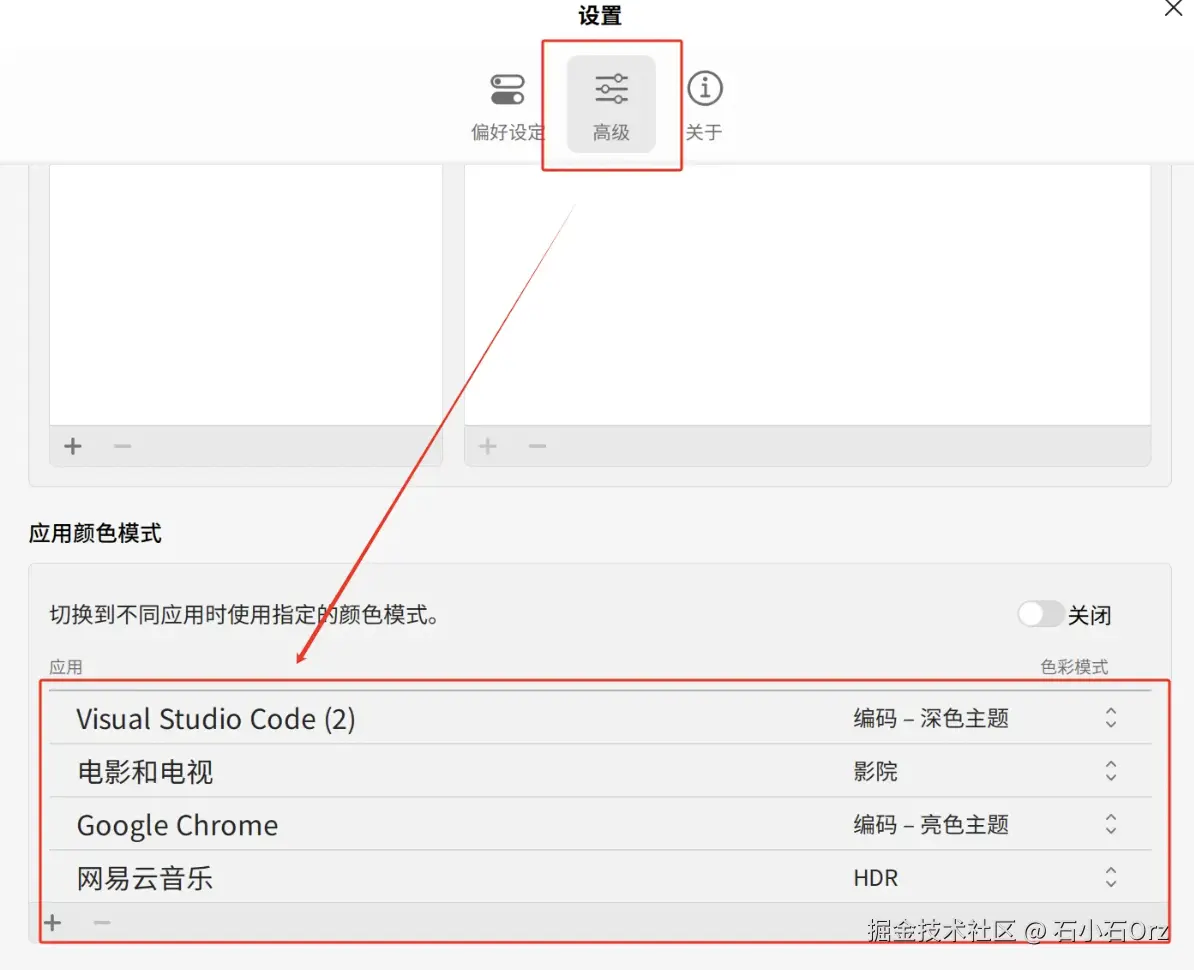Click the 色彩模式 column header
Image resolution: width=1194 pixels, height=970 pixels.
1074,667
